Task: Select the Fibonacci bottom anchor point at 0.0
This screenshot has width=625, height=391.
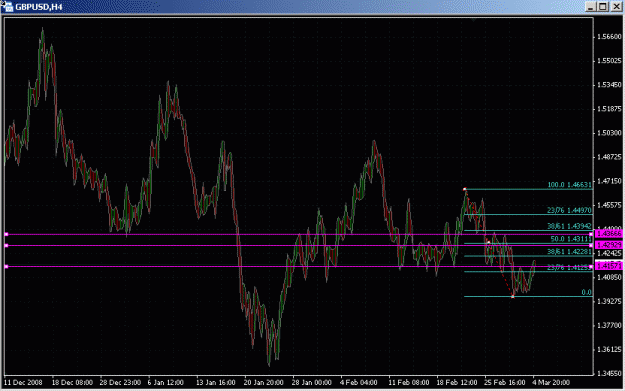Action: [513, 297]
